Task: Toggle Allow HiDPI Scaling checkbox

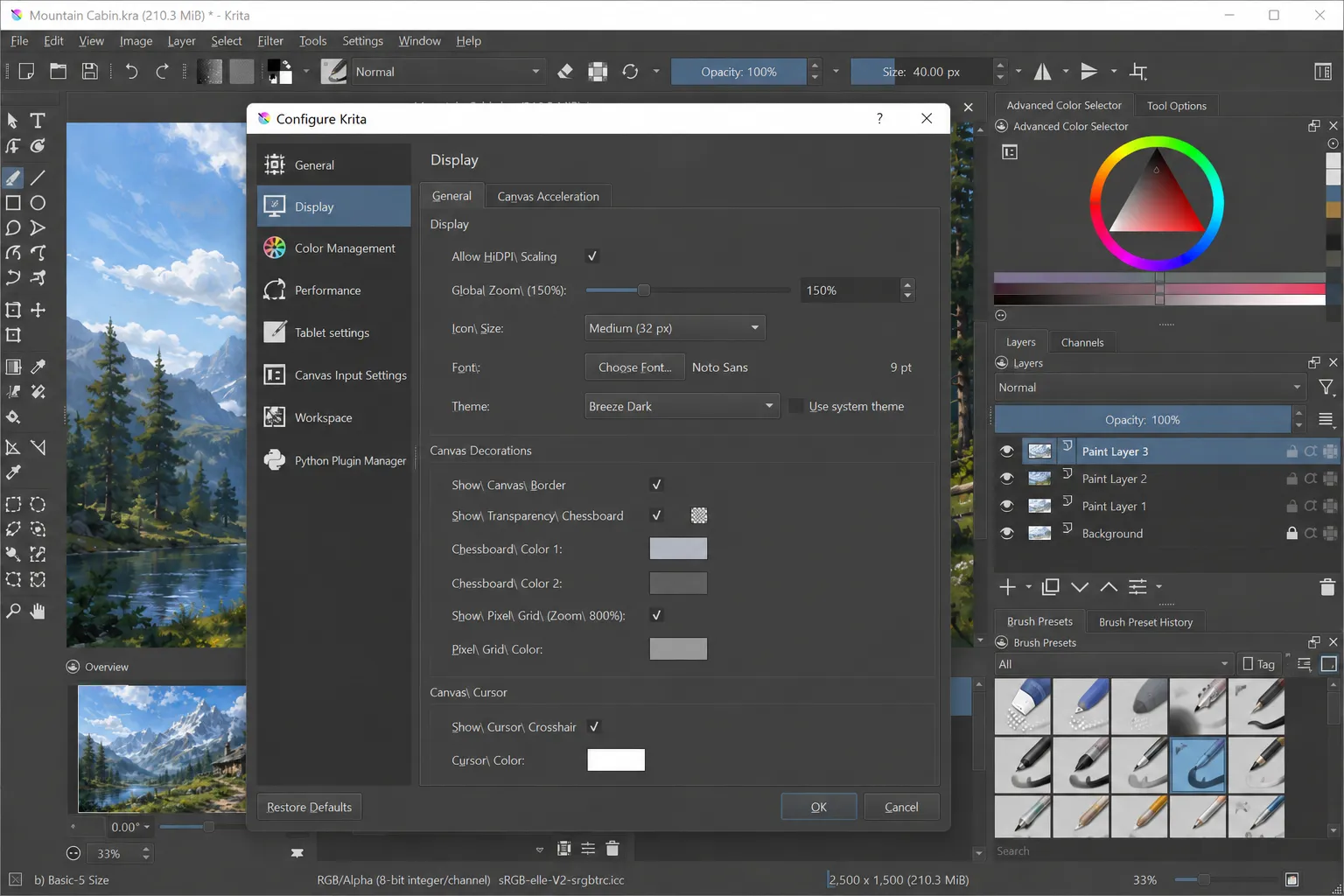Action: (592, 256)
